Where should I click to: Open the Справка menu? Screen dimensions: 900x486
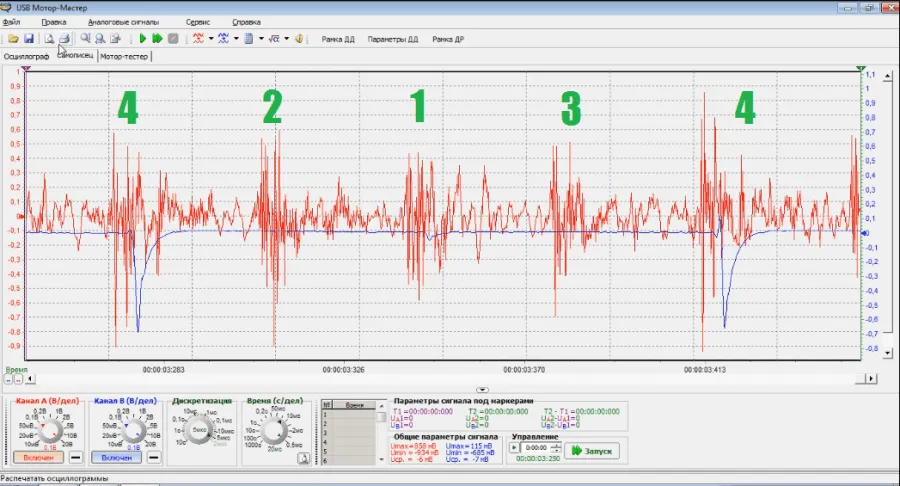[x=246, y=22]
